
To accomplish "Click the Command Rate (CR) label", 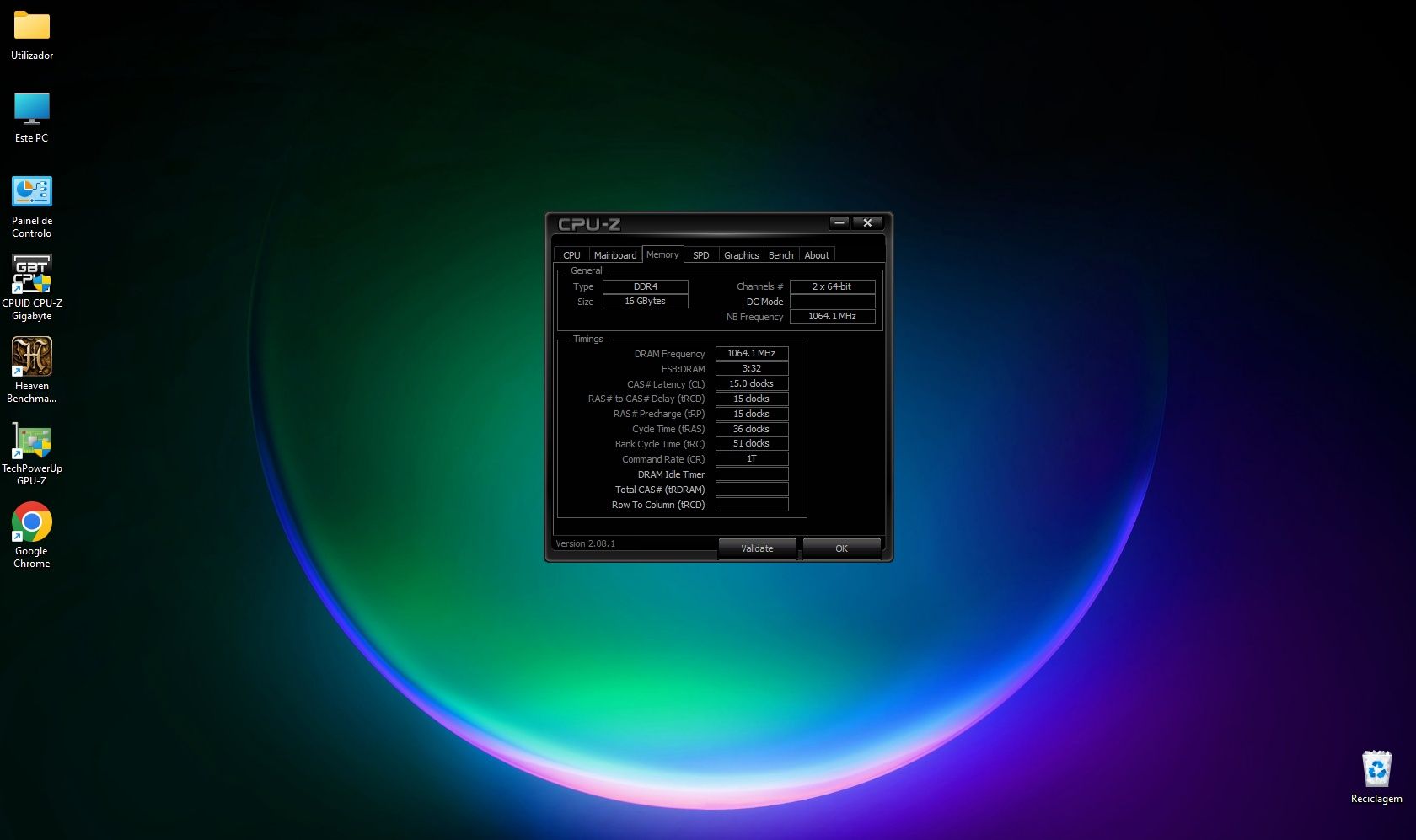I will (663, 459).
